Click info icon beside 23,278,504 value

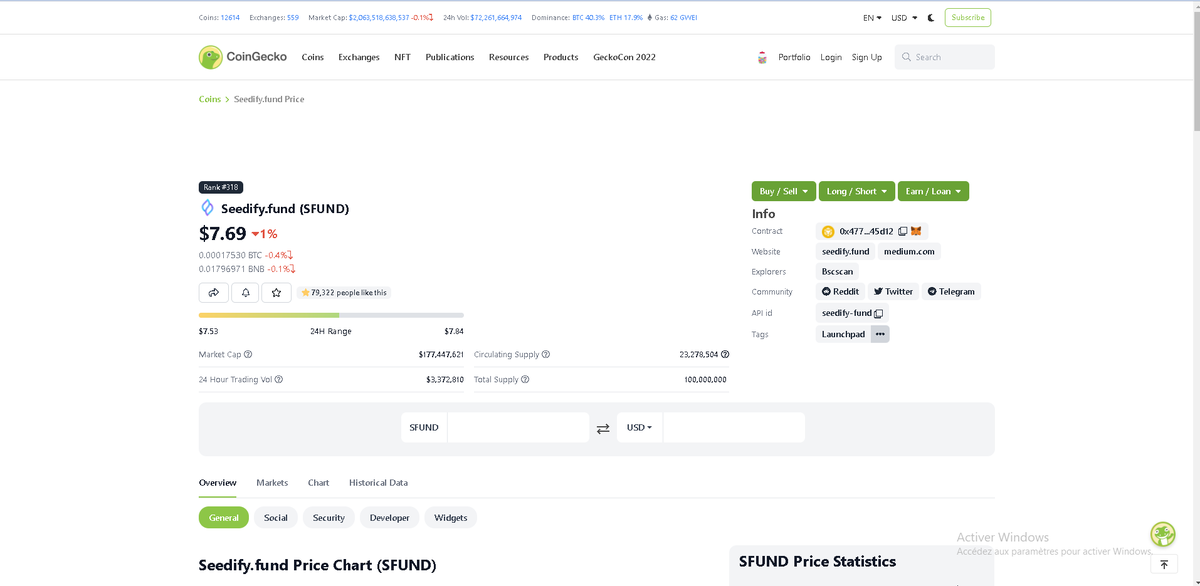(x=725, y=354)
